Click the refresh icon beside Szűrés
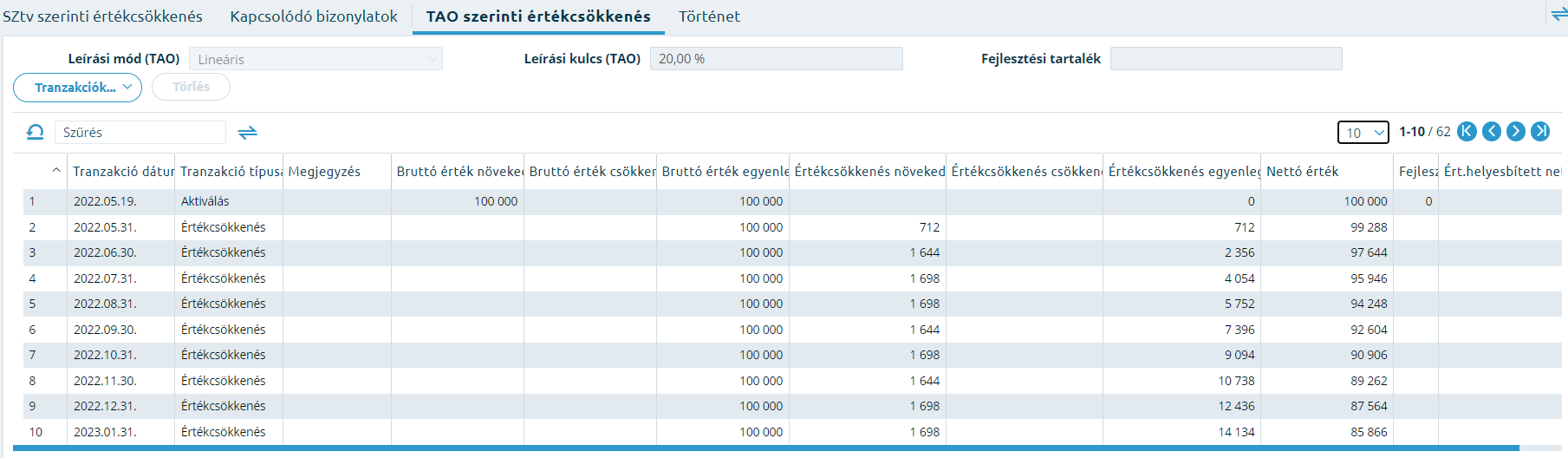Screen dimensions: 1568x458 point(35,132)
